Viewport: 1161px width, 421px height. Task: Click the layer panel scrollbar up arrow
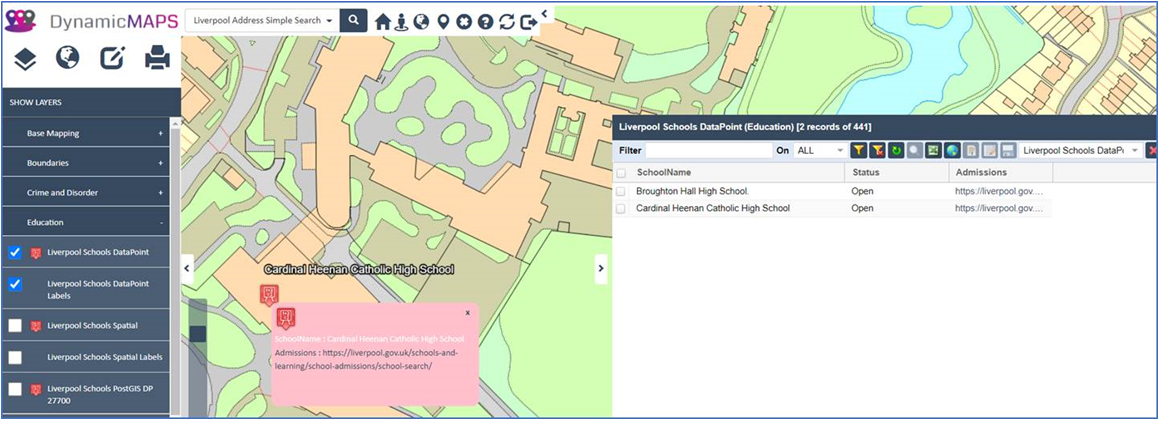(x=175, y=124)
